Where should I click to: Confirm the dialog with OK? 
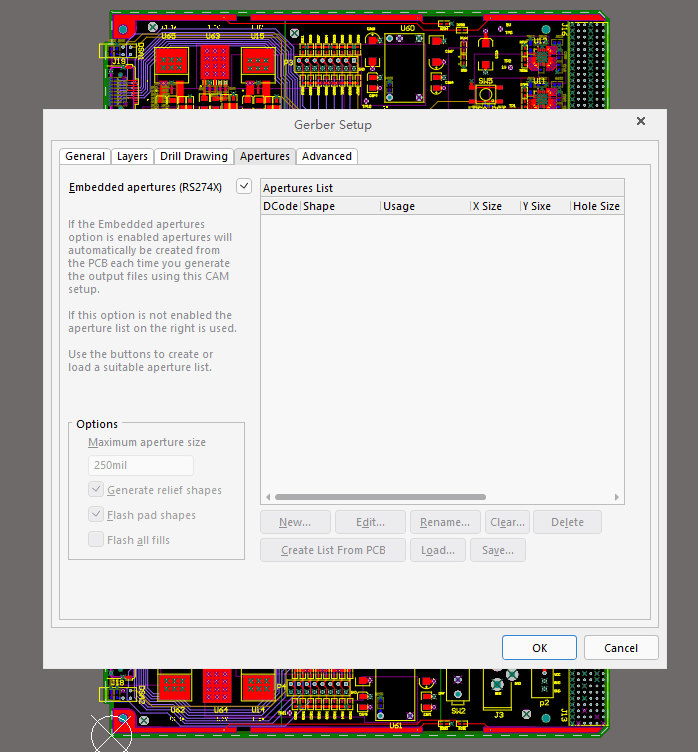pos(539,647)
